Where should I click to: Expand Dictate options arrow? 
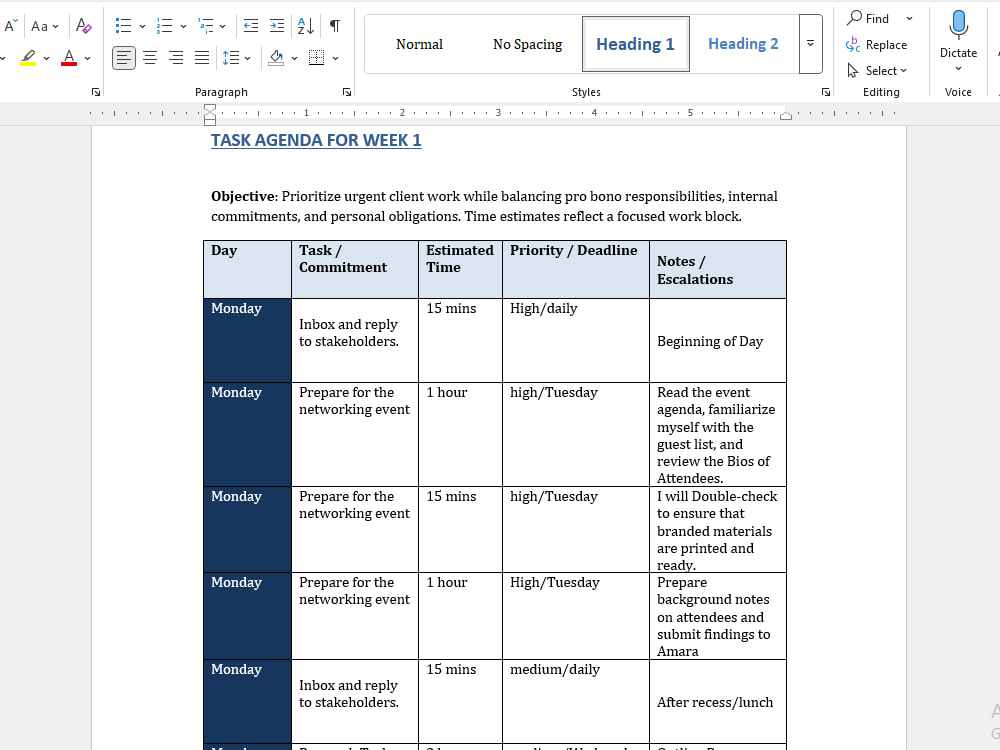point(958,69)
